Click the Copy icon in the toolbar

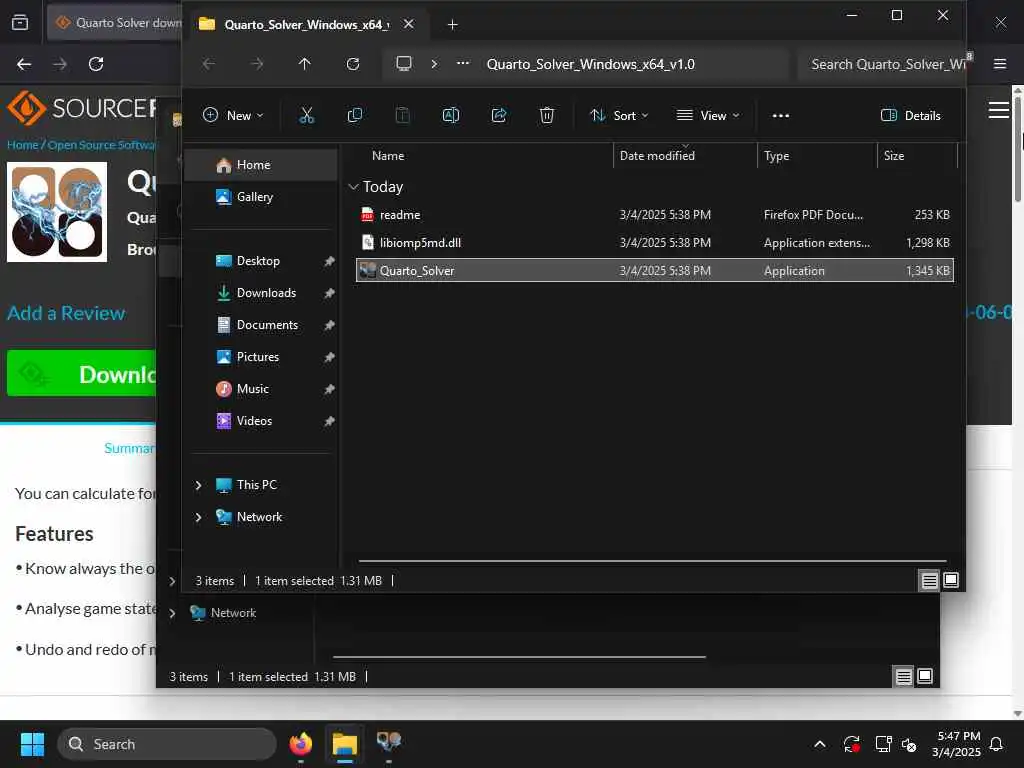(x=355, y=116)
